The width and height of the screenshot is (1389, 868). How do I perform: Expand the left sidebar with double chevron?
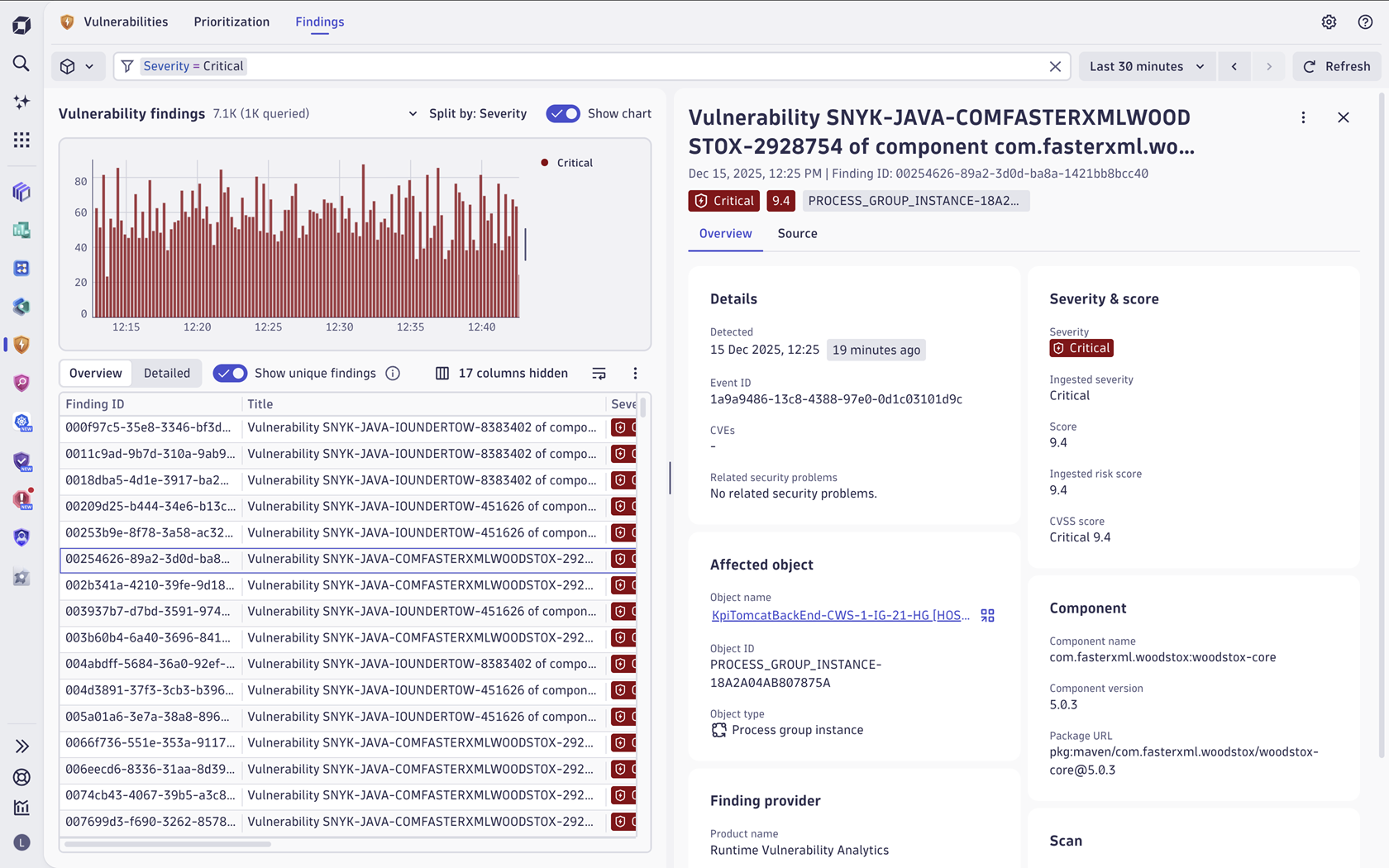[21, 746]
